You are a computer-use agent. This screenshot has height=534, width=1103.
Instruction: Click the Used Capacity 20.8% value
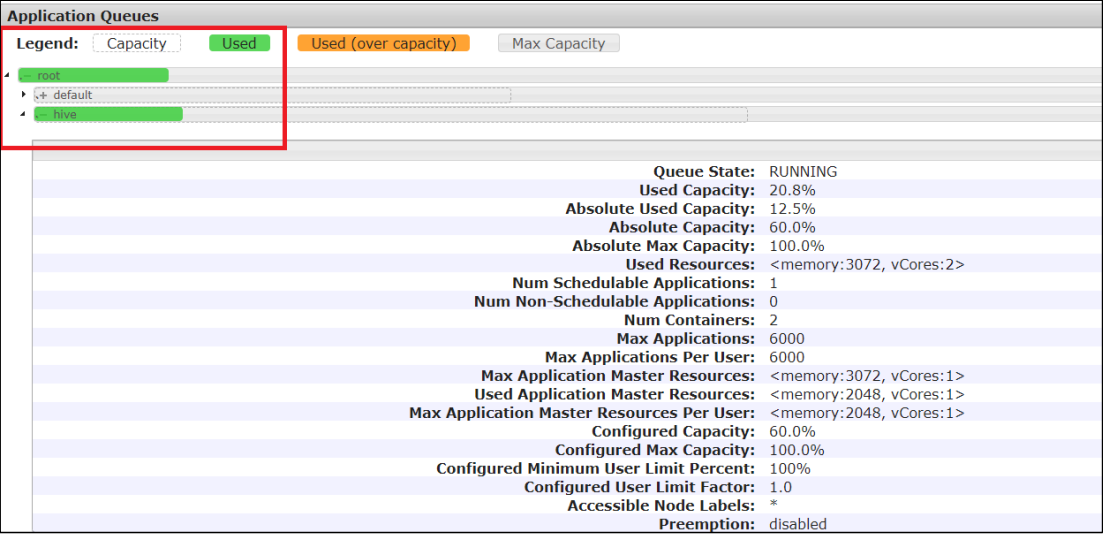pos(792,190)
